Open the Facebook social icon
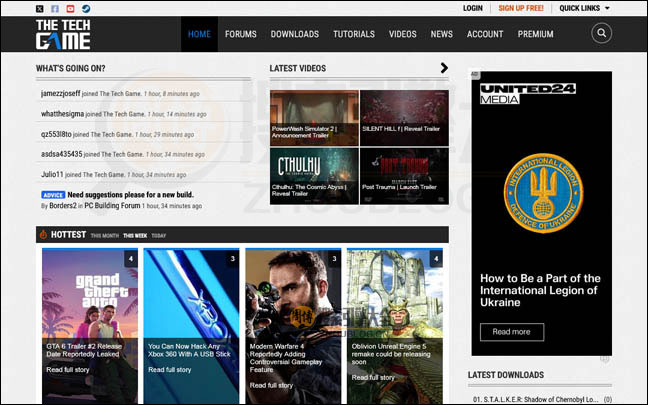 (x=55, y=8)
